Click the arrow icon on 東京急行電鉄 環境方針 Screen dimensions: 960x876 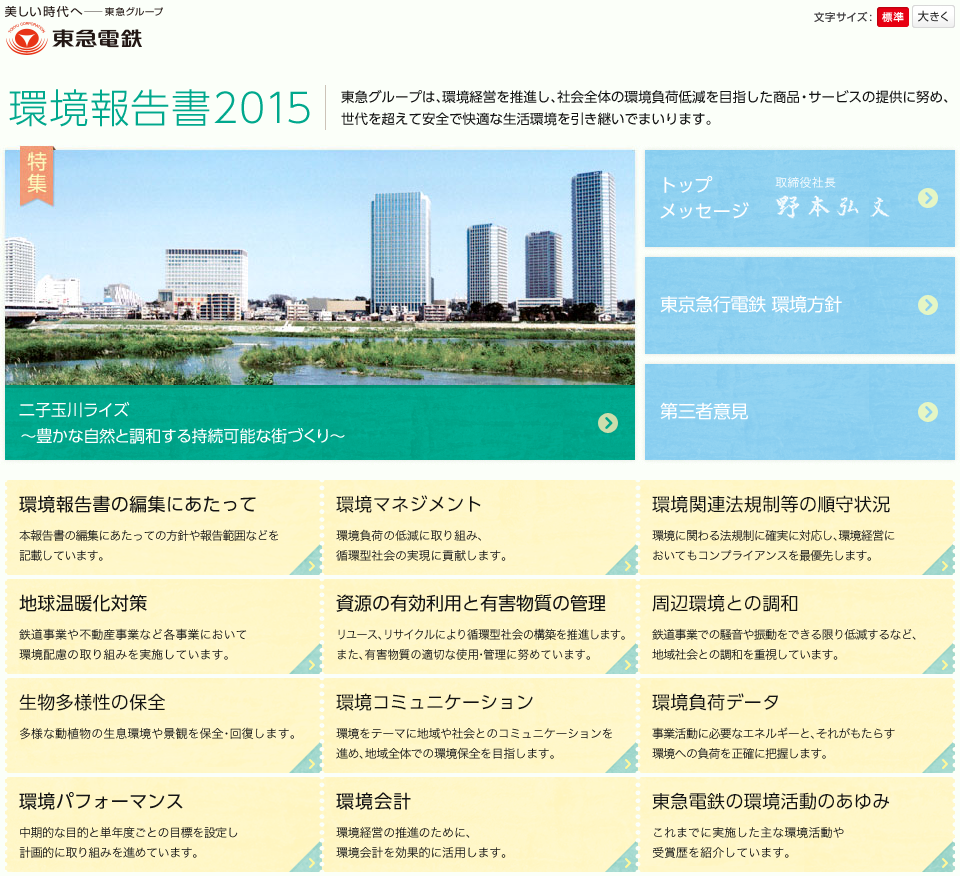[x=928, y=305]
